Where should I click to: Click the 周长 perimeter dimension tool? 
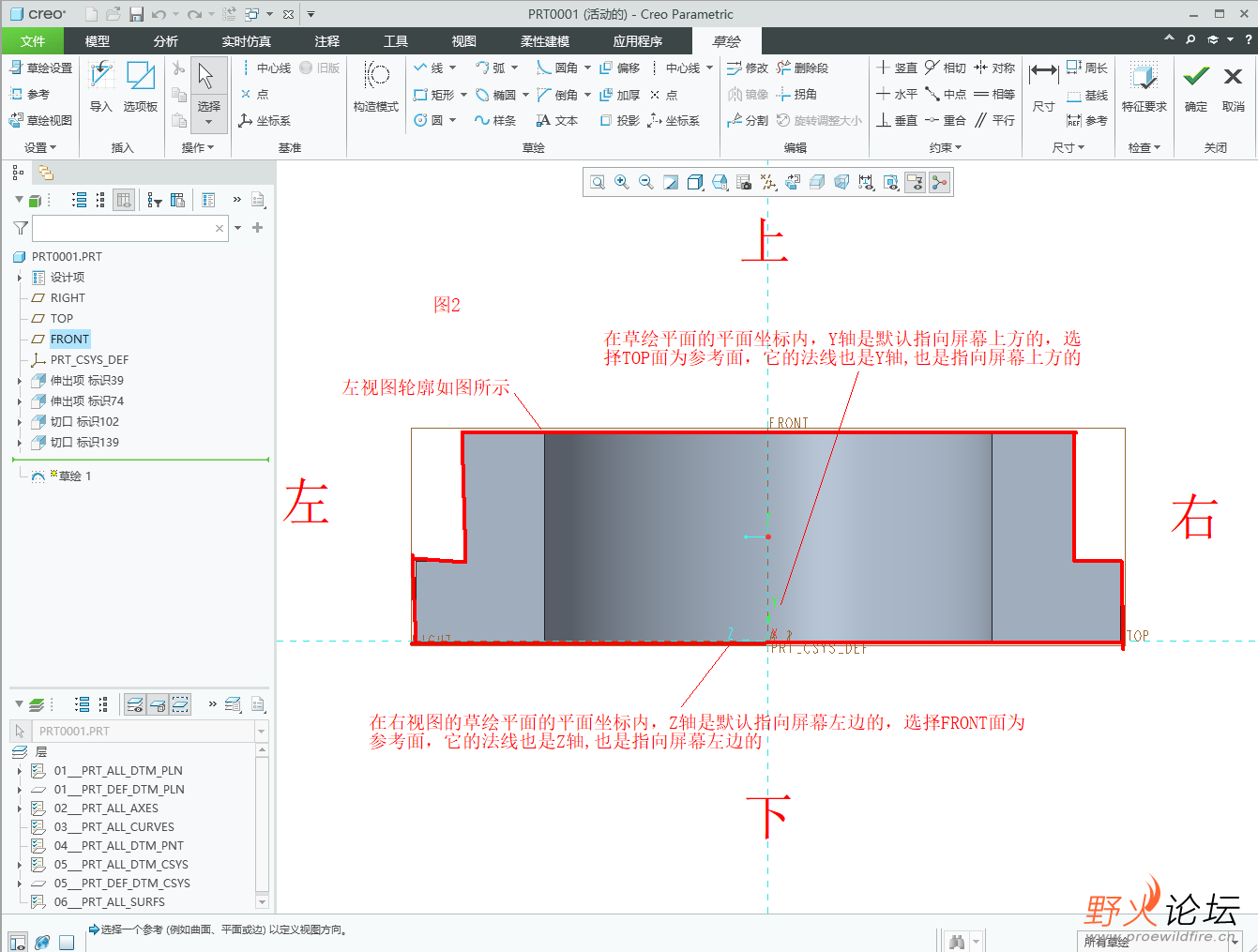(1087, 68)
